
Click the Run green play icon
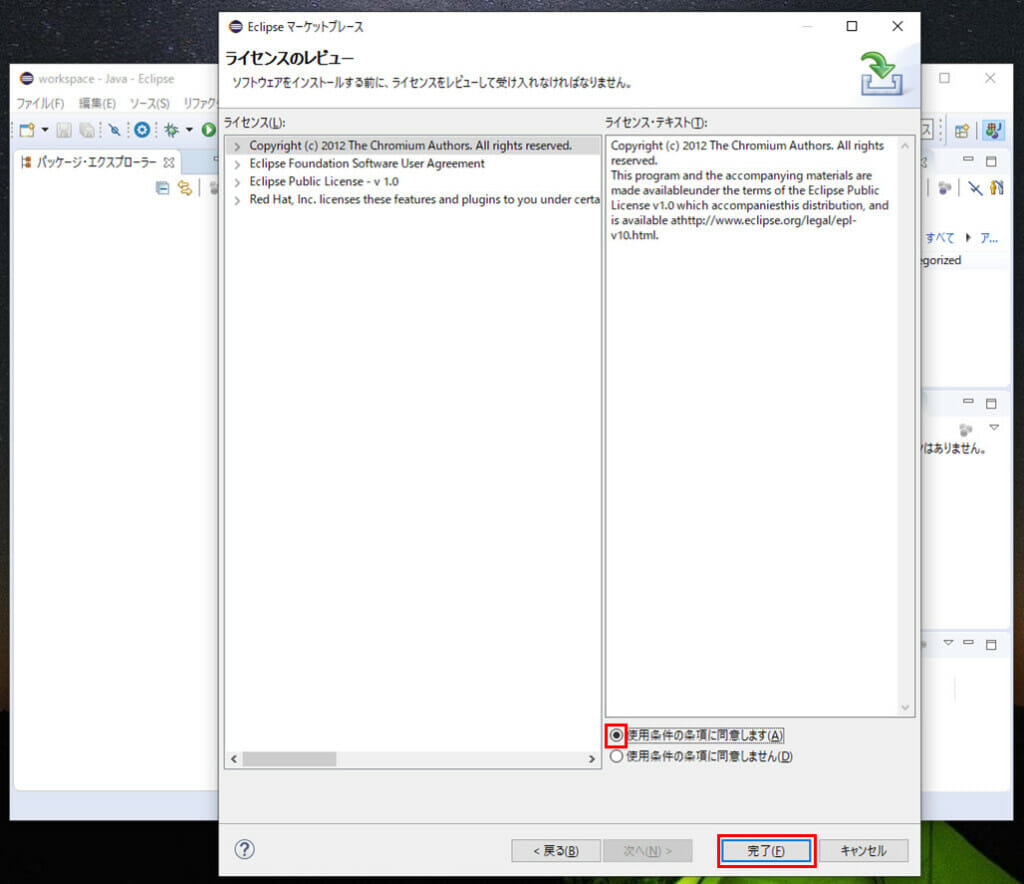click(210, 130)
